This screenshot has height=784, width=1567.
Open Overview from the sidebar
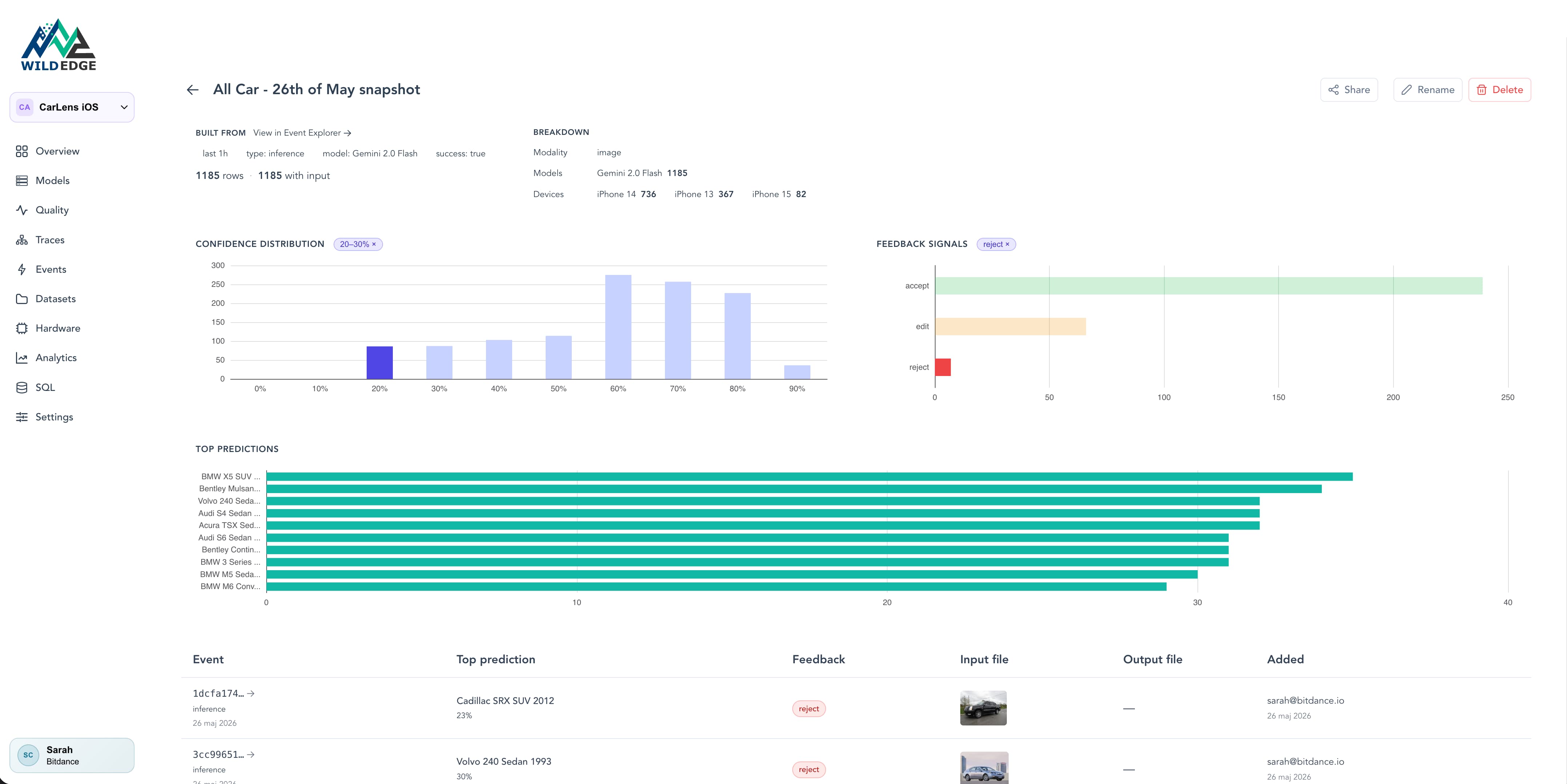coord(57,151)
